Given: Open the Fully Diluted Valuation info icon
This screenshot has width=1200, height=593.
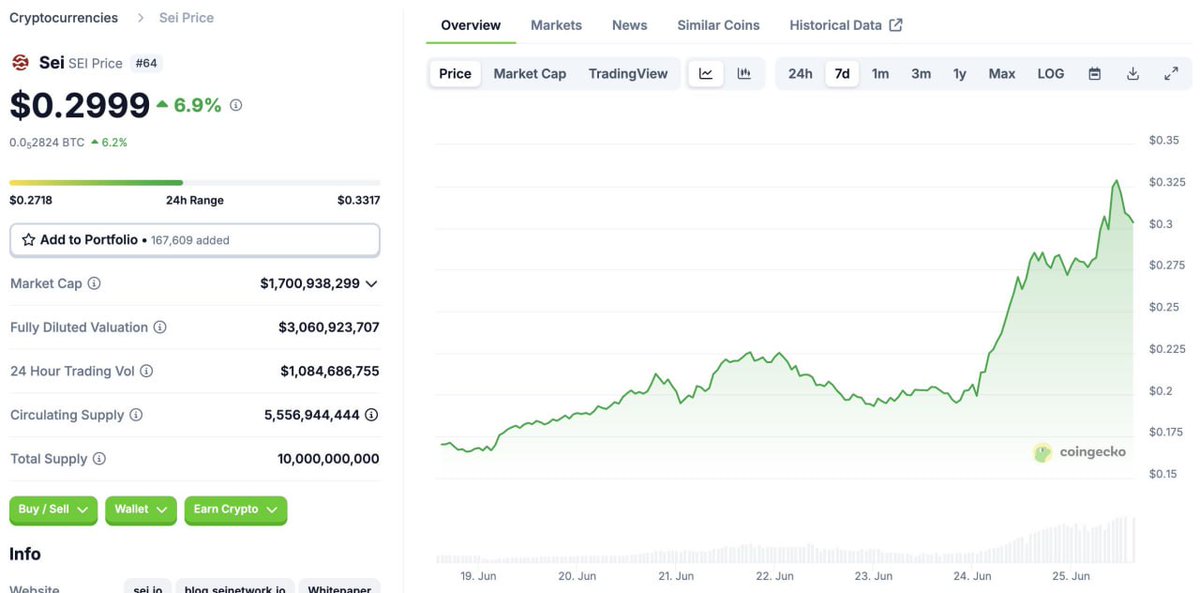Looking at the screenshot, I should (x=160, y=328).
